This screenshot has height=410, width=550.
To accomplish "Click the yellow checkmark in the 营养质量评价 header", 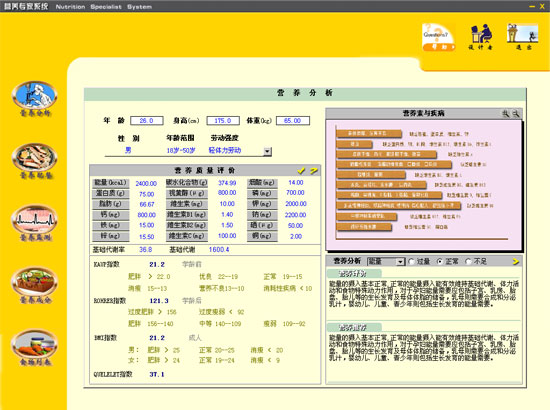I will 301,170.
